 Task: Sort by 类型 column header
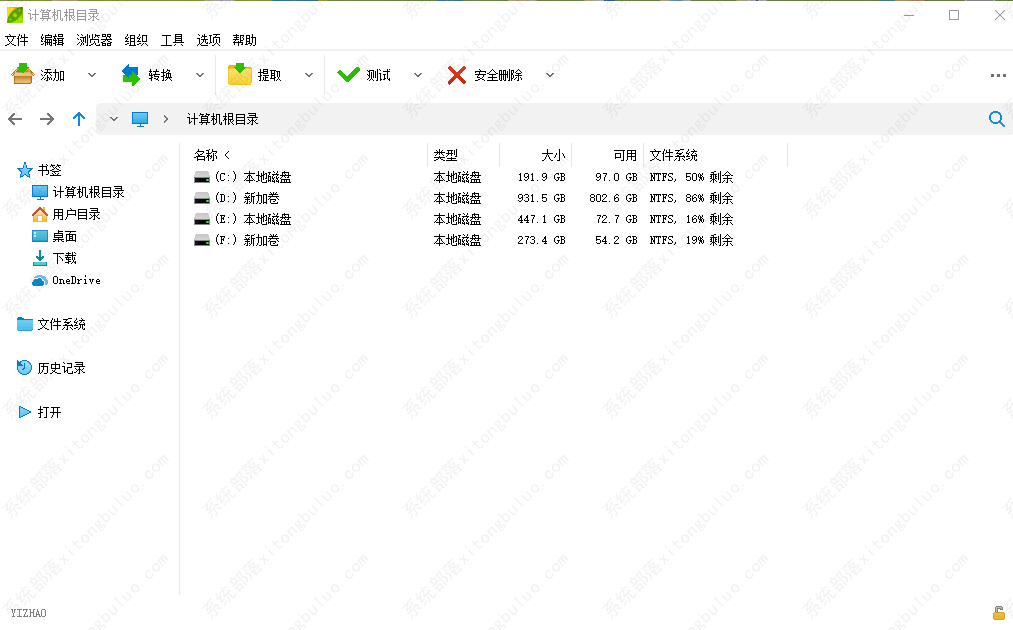click(x=446, y=155)
